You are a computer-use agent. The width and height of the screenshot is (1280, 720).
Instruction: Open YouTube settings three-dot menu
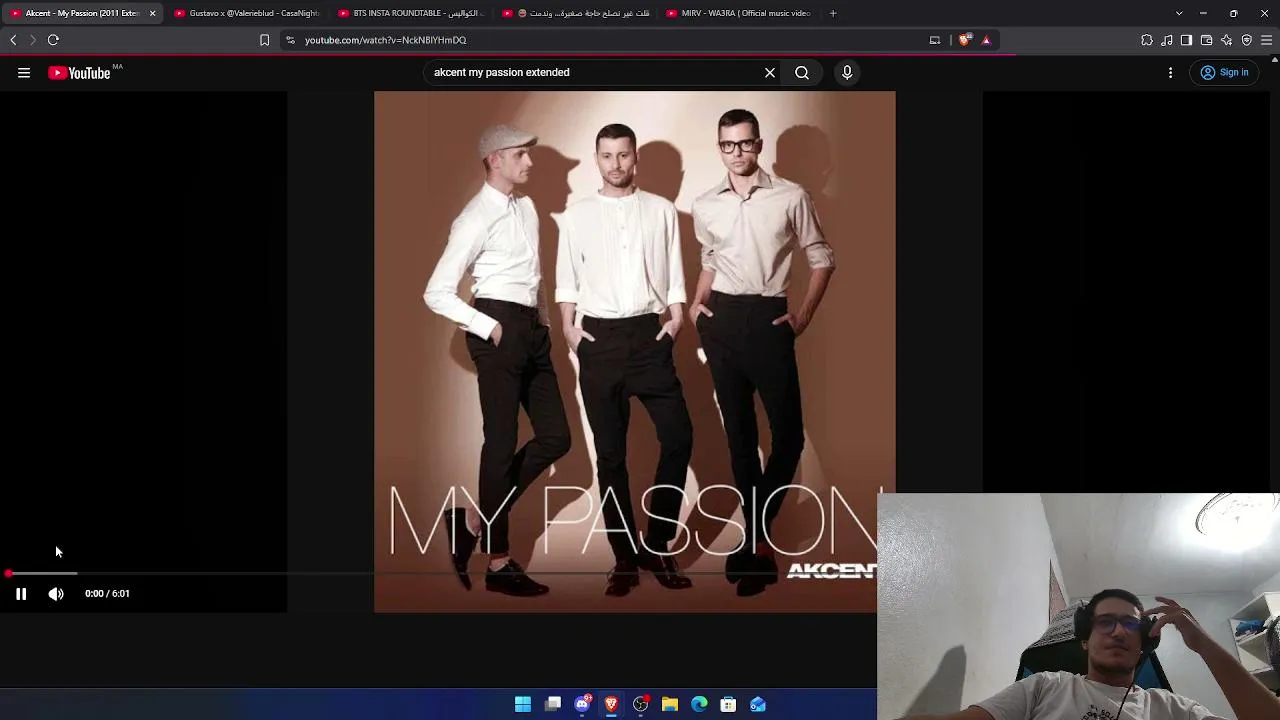(x=1171, y=72)
